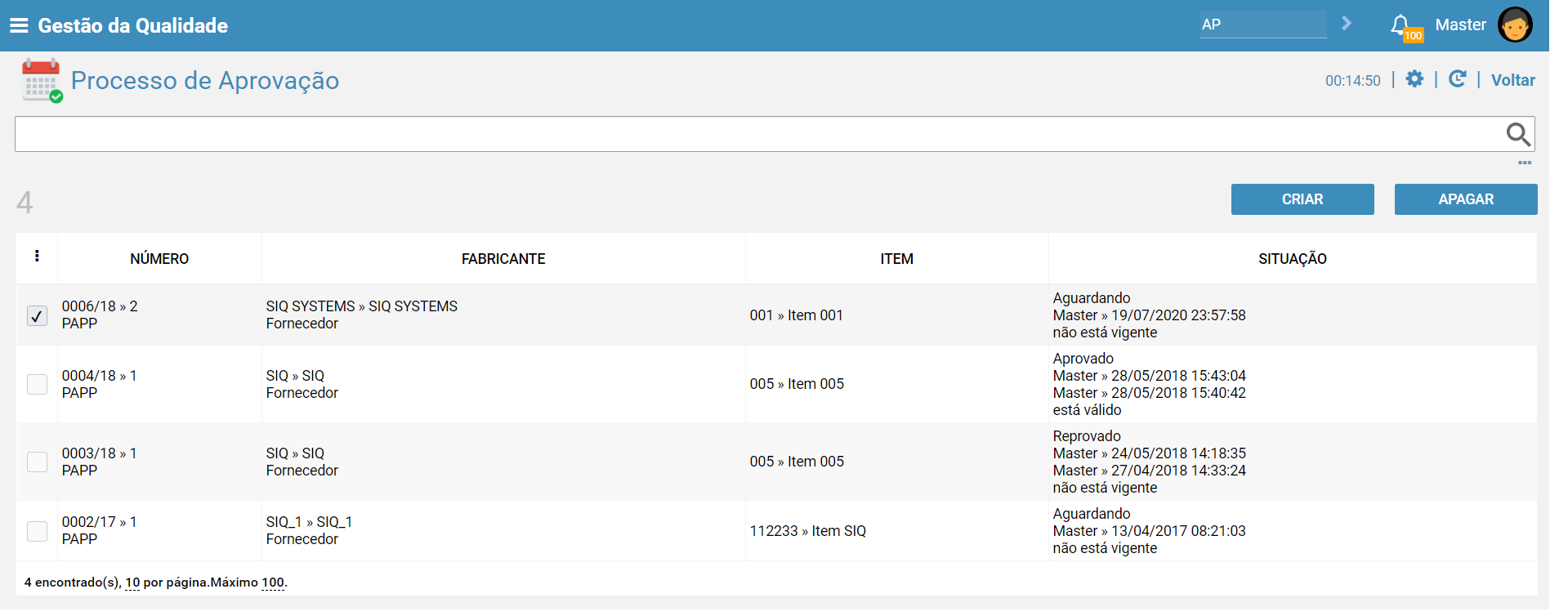Sort by SITUAÇÃO column header
Screen dimensions: 1568x616
(x=1293, y=259)
